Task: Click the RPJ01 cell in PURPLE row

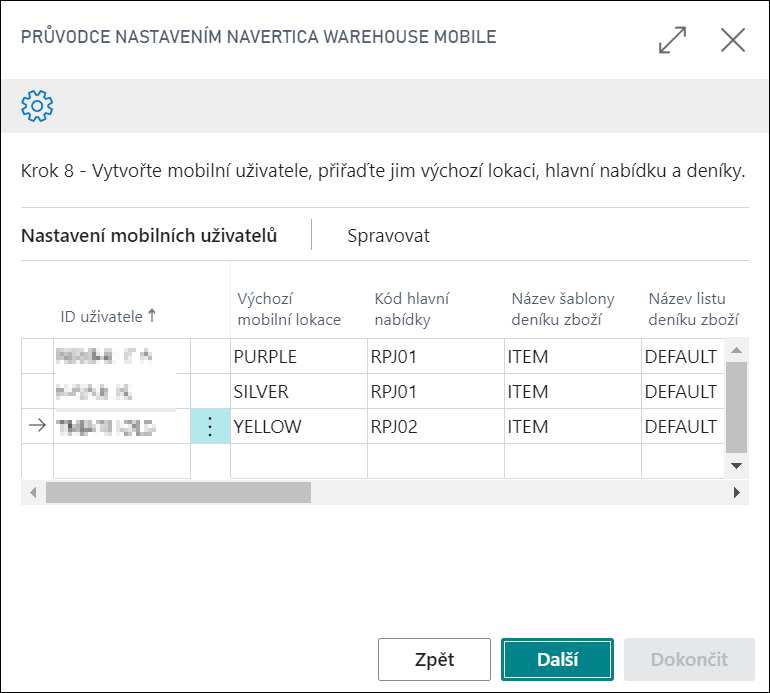Action: (x=436, y=356)
